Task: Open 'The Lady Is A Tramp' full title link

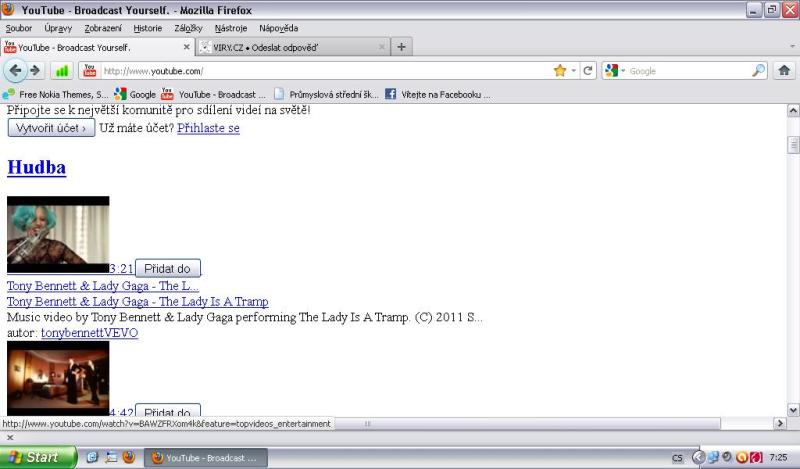Action: 138,302
